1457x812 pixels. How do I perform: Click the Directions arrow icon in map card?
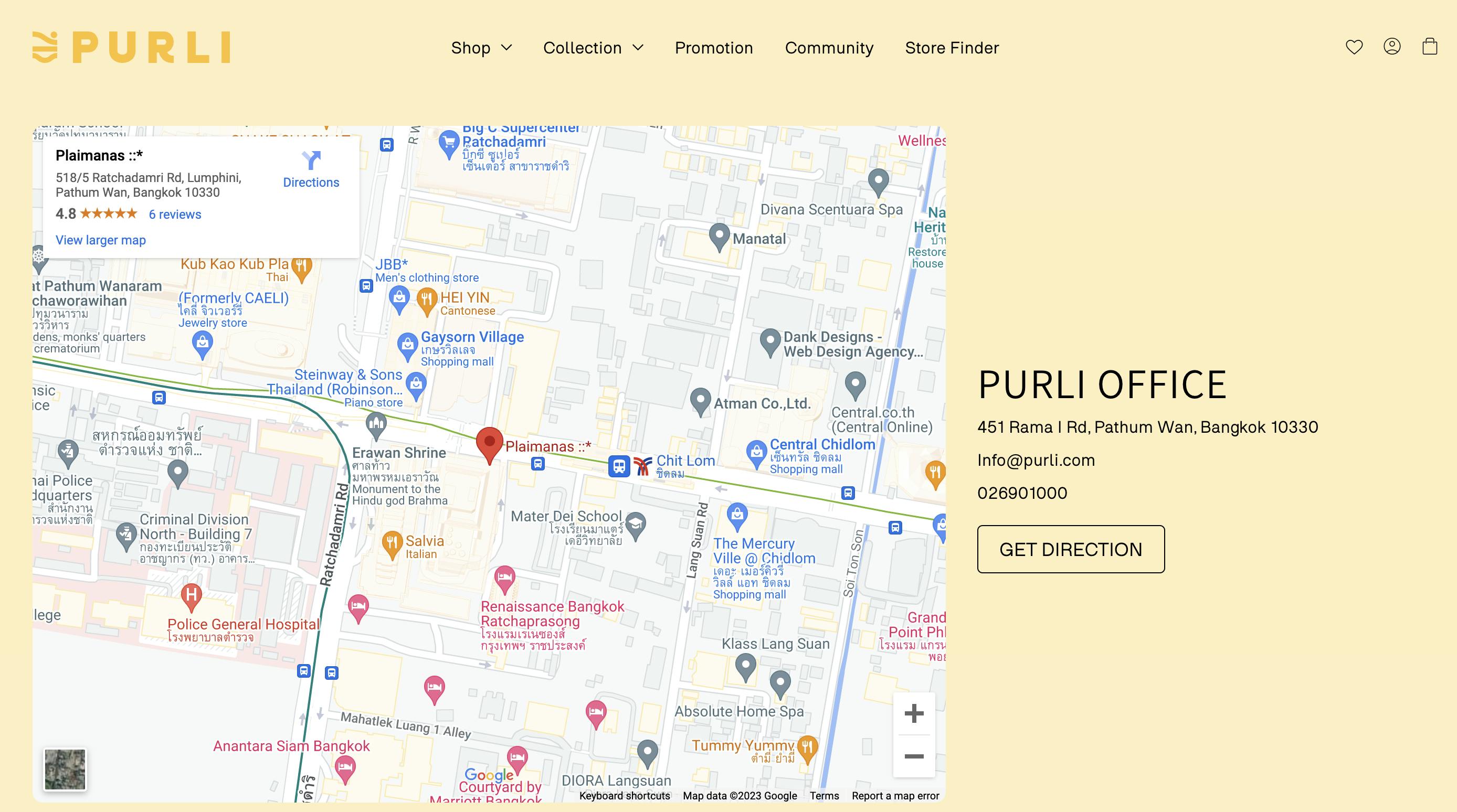tap(311, 161)
